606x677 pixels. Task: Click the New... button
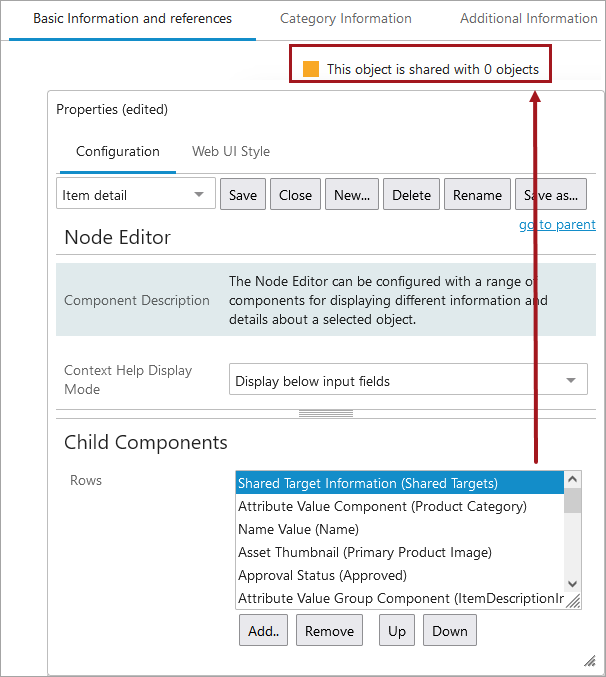pos(352,195)
